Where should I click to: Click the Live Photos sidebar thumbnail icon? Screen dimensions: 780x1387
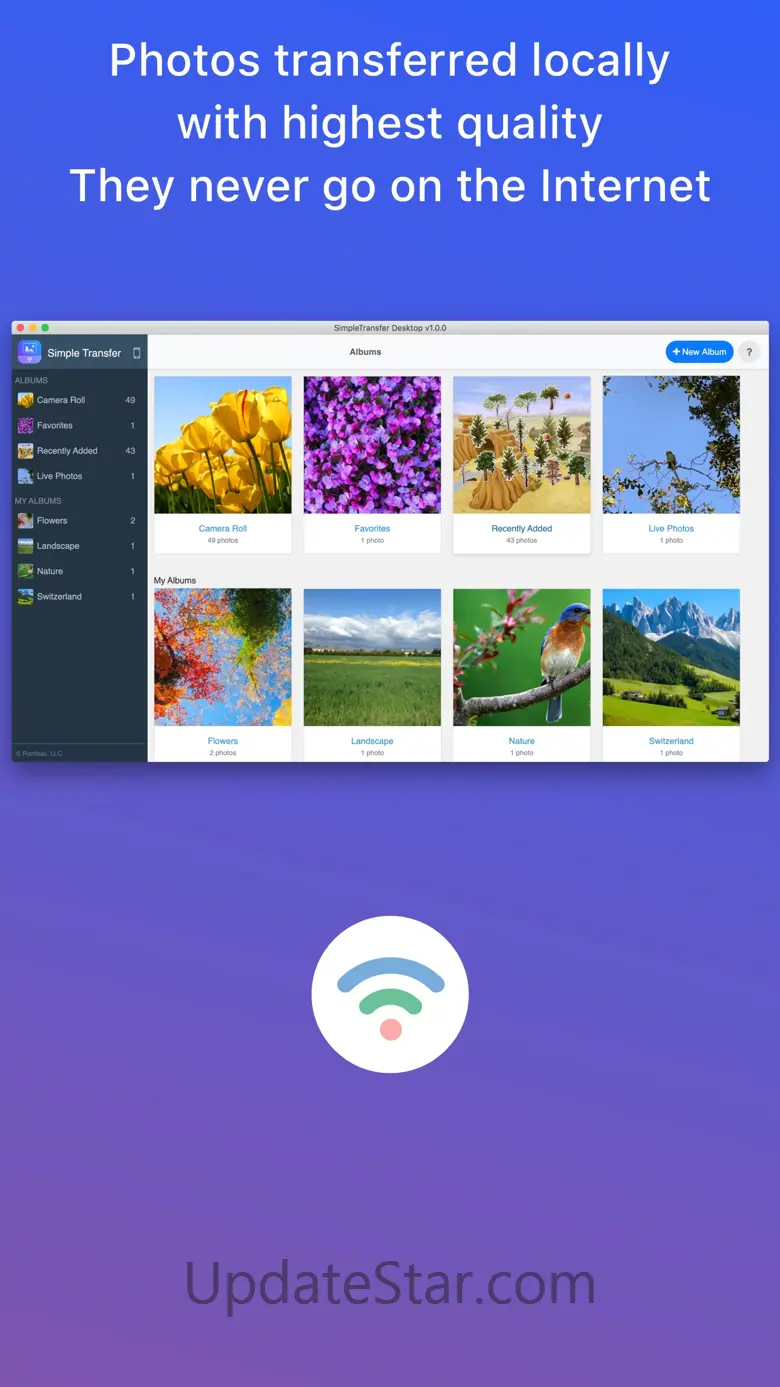coord(25,476)
